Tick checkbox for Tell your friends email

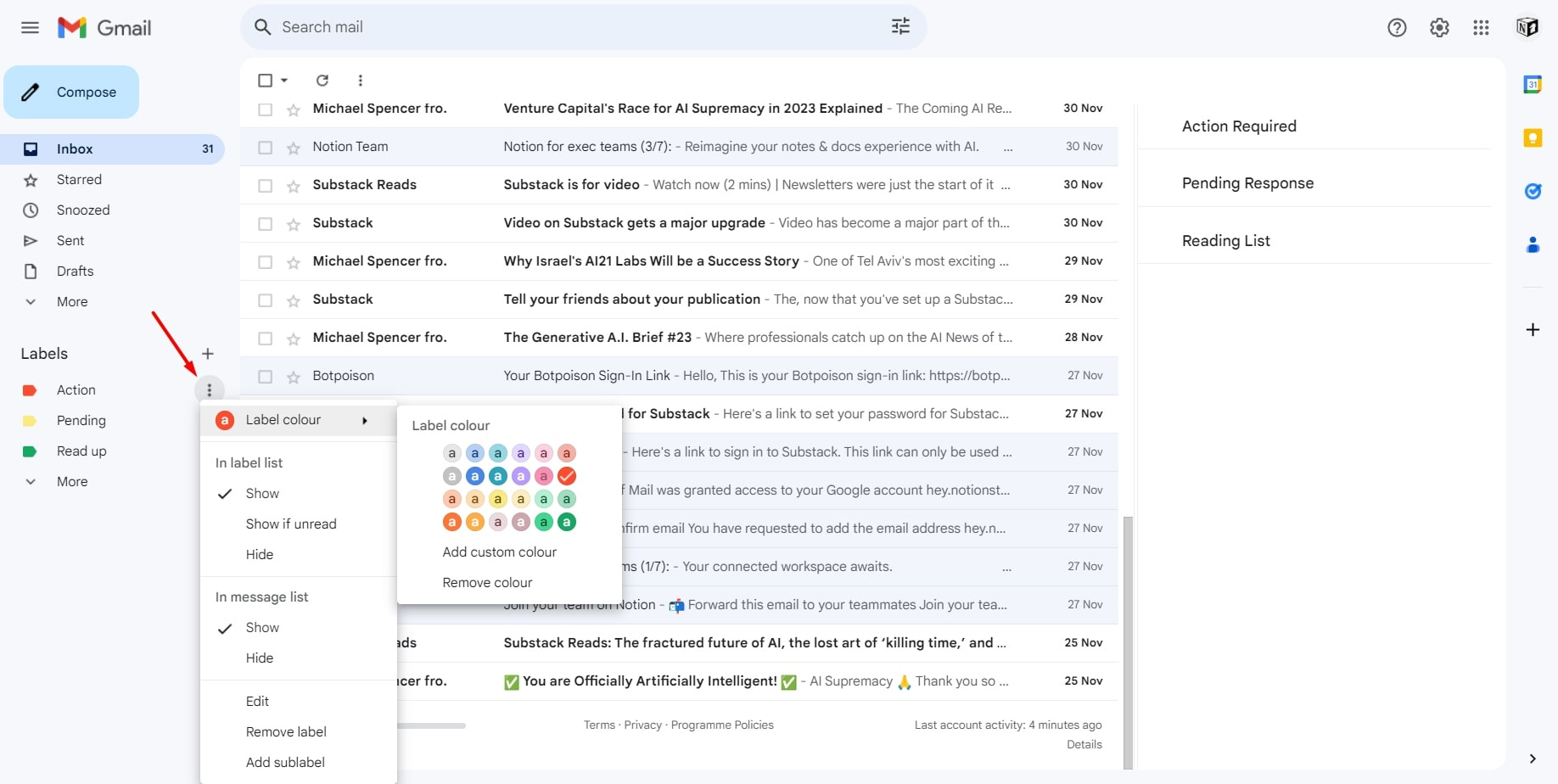coord(265,300)
